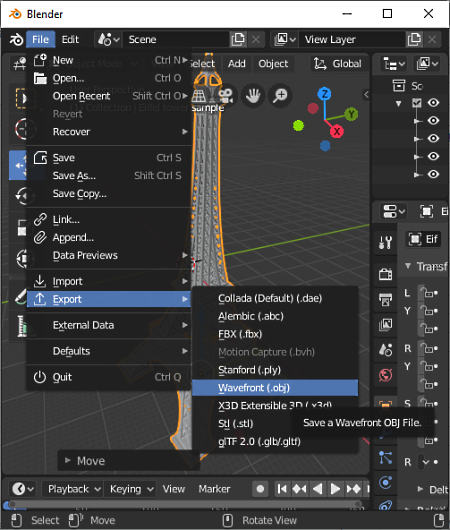Toggle the camera view icon in viewport
Screen dimensions: 450x530
click(227, 95)
